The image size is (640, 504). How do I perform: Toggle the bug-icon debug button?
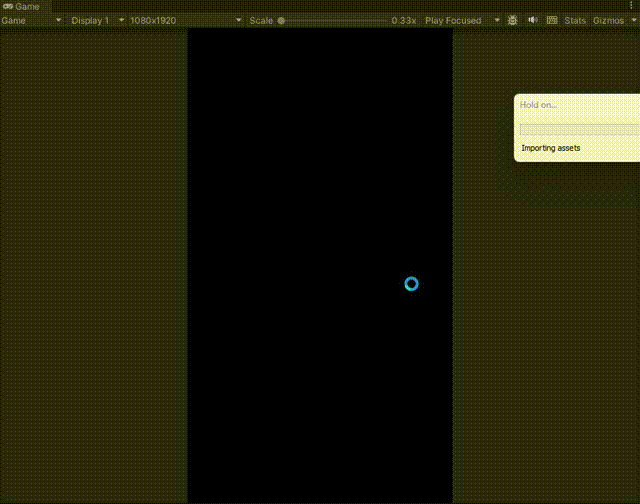coord(513,20)
